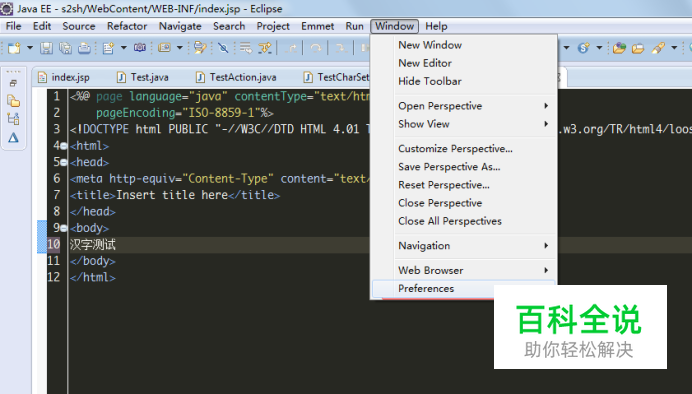
Task: Click the Open Type folder icon with spheres
Action: point(619,48)
